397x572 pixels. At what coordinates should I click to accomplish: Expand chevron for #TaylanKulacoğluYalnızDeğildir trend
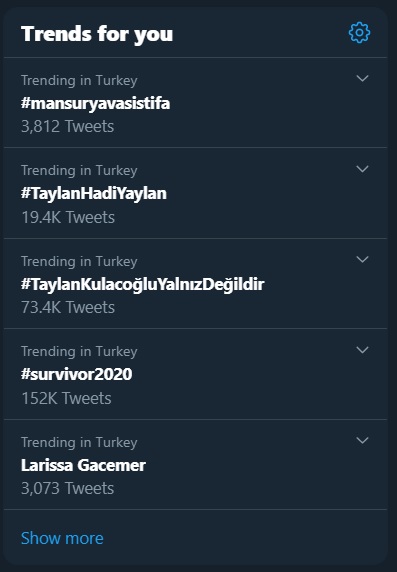coord(362,259)
